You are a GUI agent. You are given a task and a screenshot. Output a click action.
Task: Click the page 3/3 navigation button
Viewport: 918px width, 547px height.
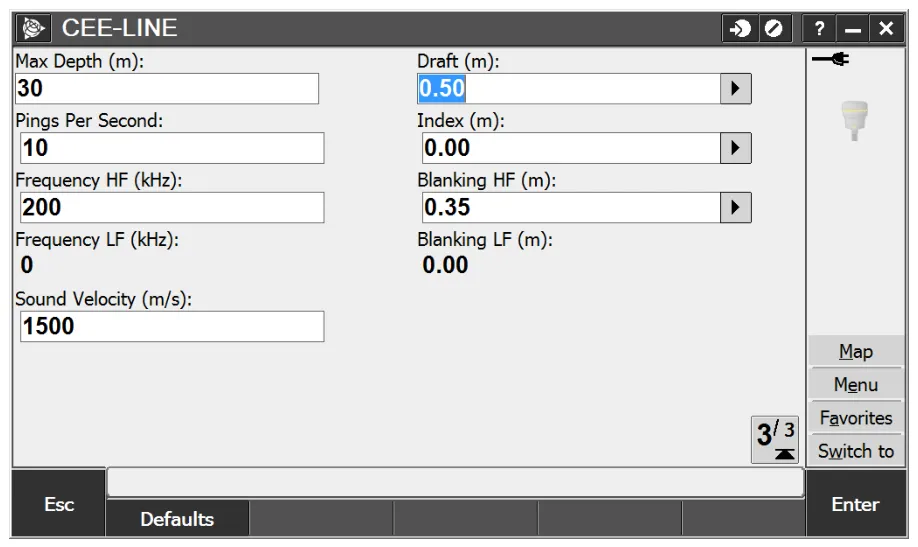point(775,439)
